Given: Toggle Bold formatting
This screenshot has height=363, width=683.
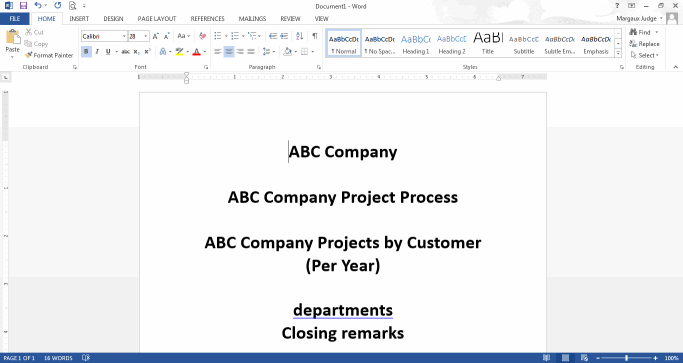Looking at the screenshot, I should point(86,51).
